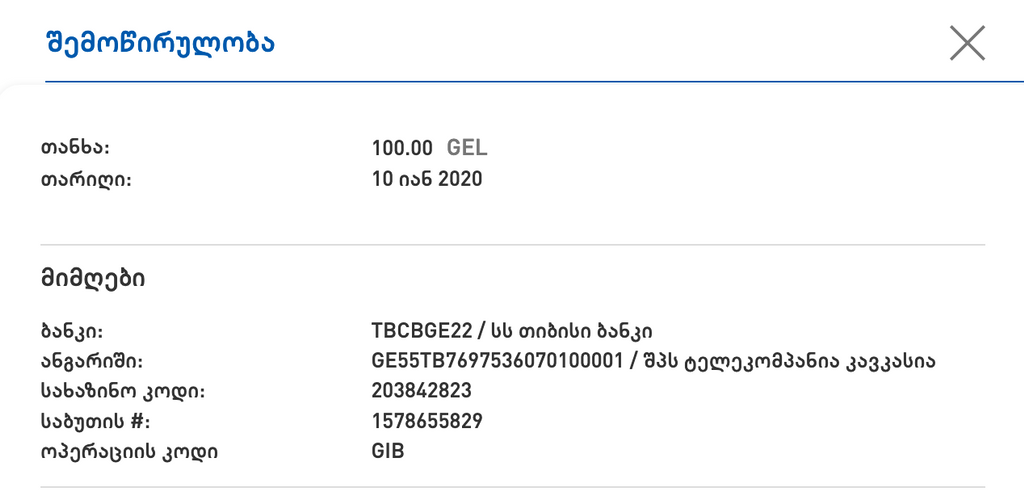The image size is (1024, 499).
Task: Select the GIB operation code value
Action: pyautogui.click(x=388, y=451)
